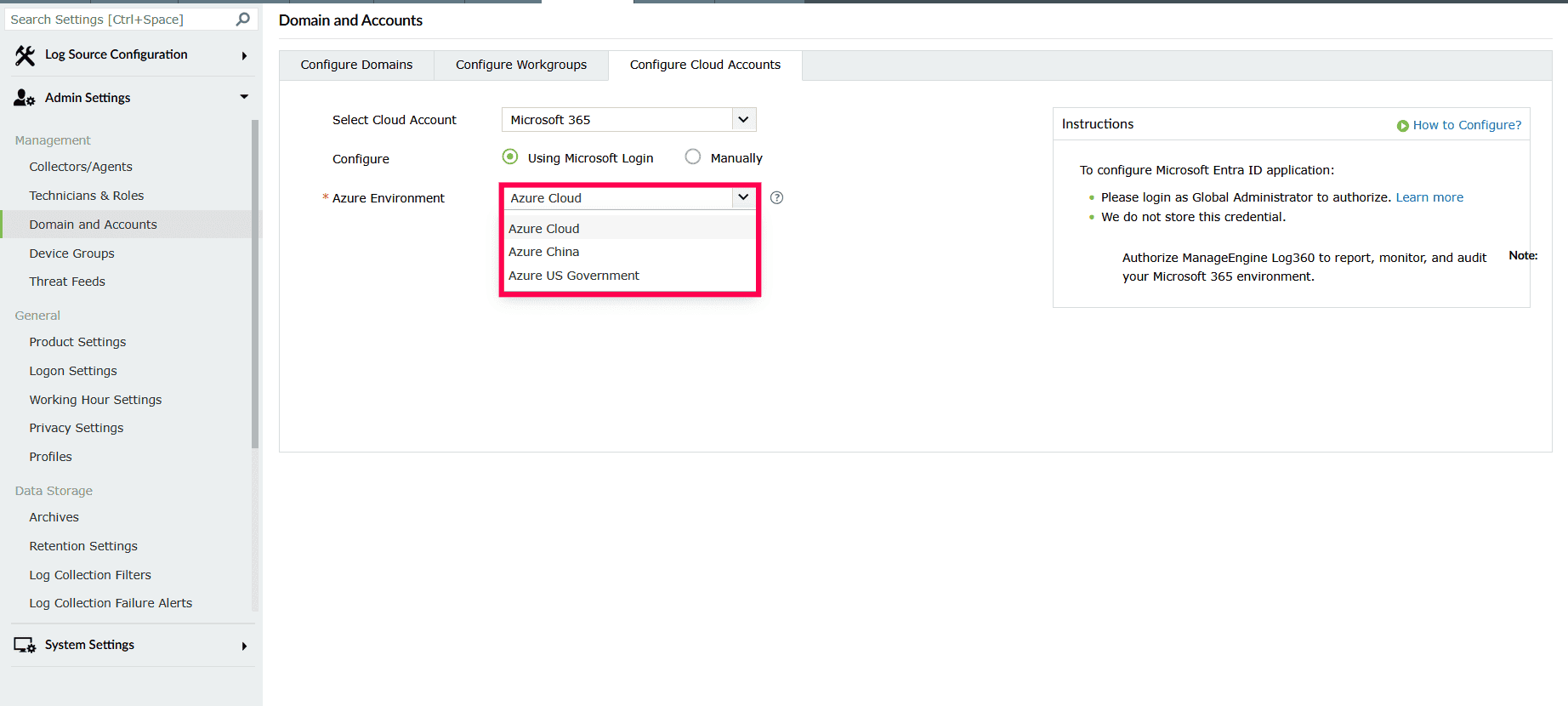1568x706 pixels.
Task: Open Retention Settings page
Action: (83, 546)
